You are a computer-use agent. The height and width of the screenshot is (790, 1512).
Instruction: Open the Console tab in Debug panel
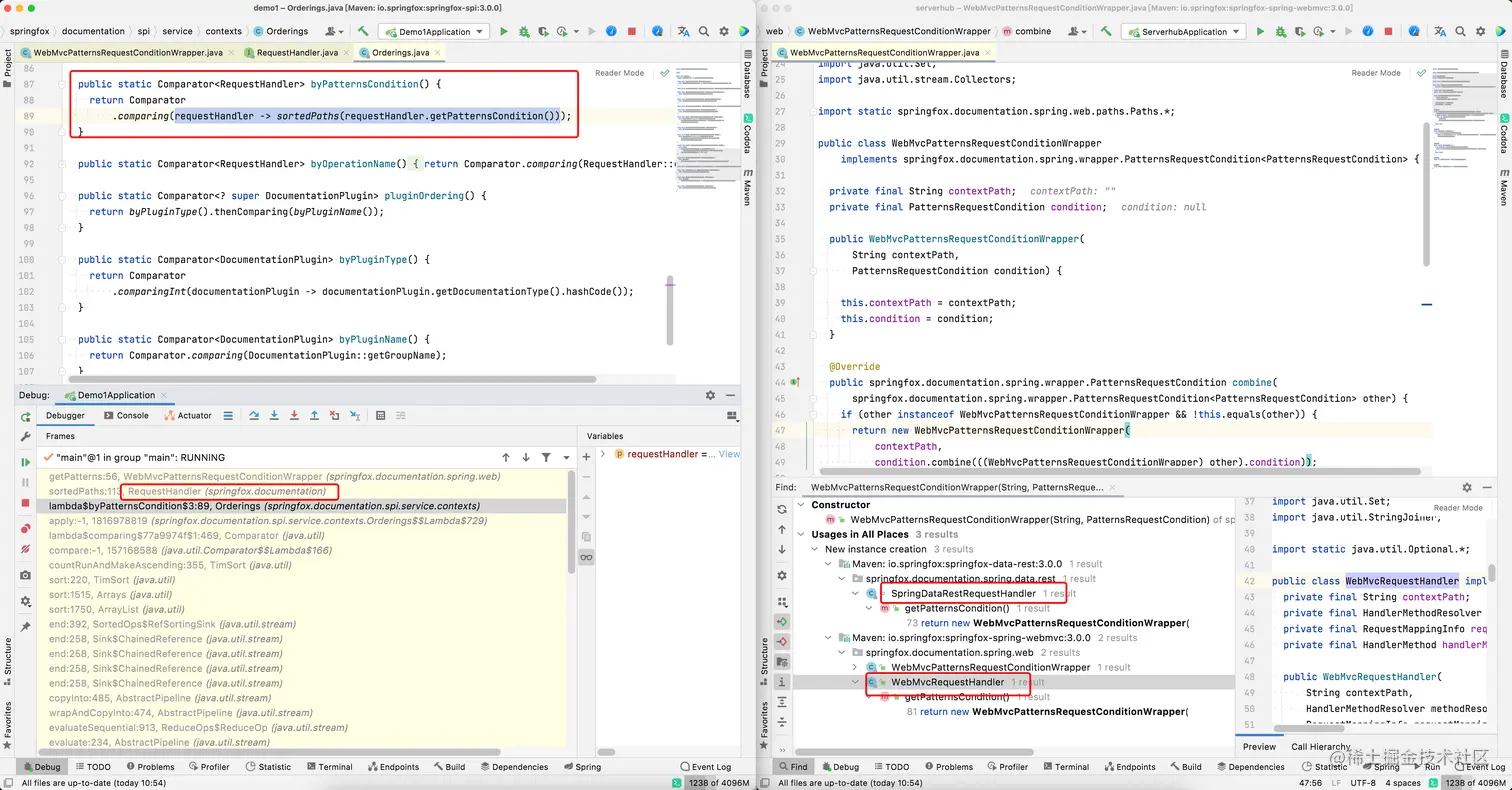(127, 415)
